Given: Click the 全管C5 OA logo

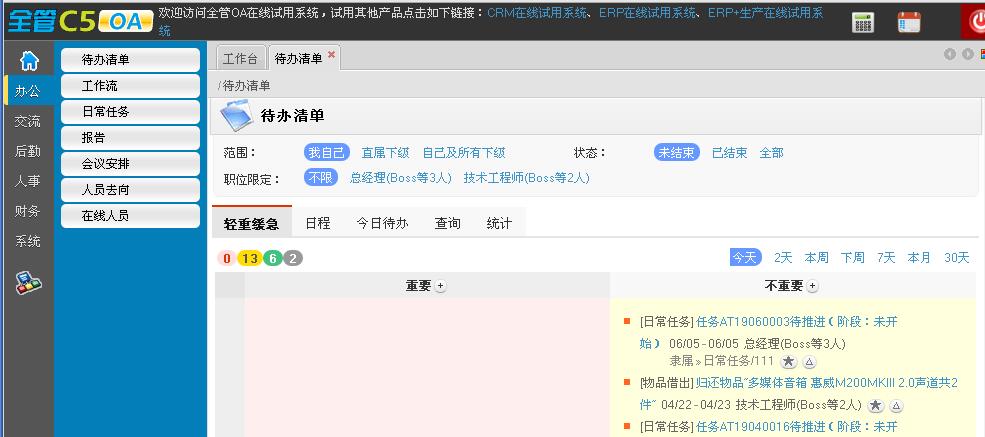Looking at the screenshot, I should (x=80, y=21).
